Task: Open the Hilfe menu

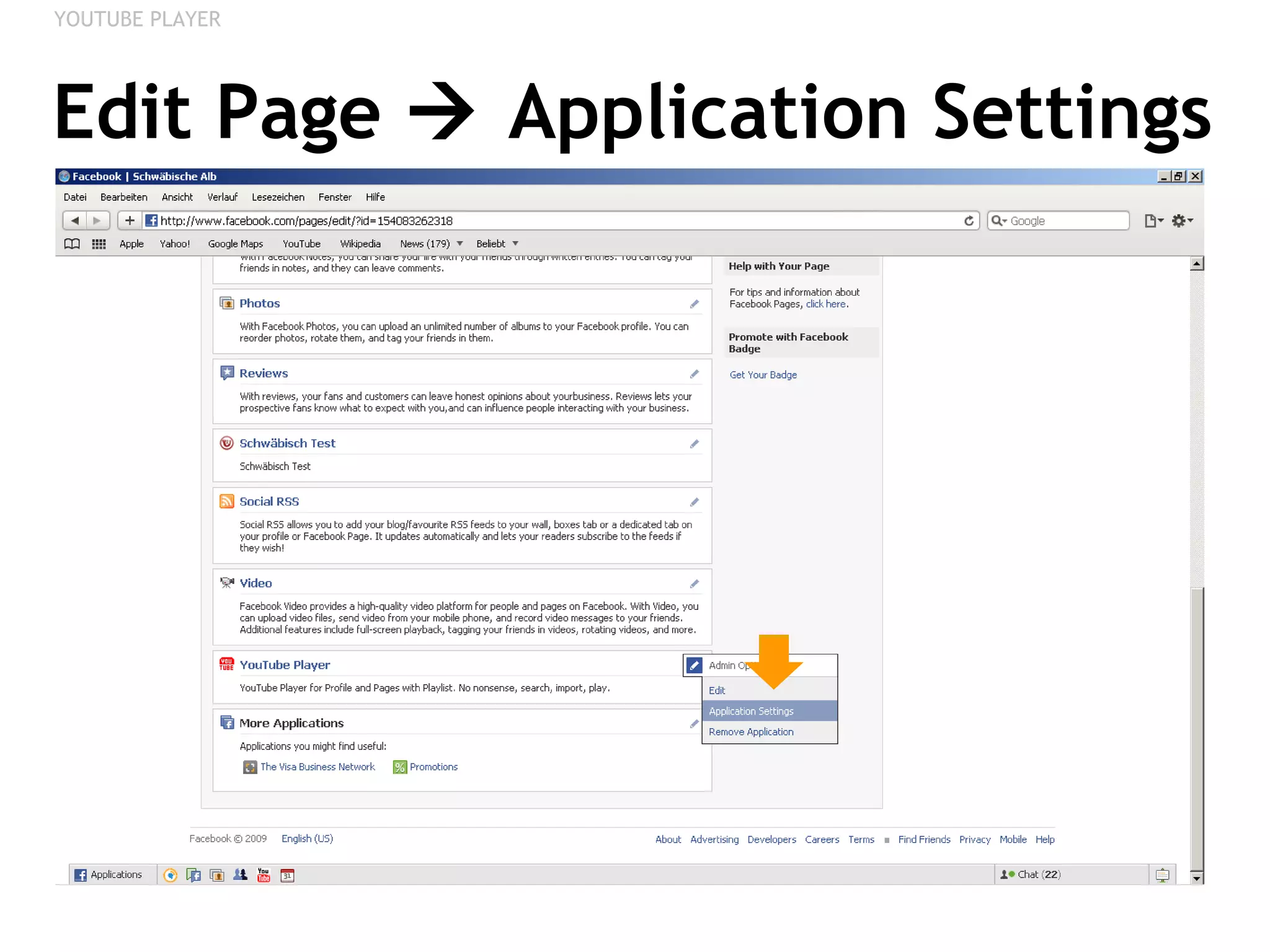Action: (x=375, y=197)
